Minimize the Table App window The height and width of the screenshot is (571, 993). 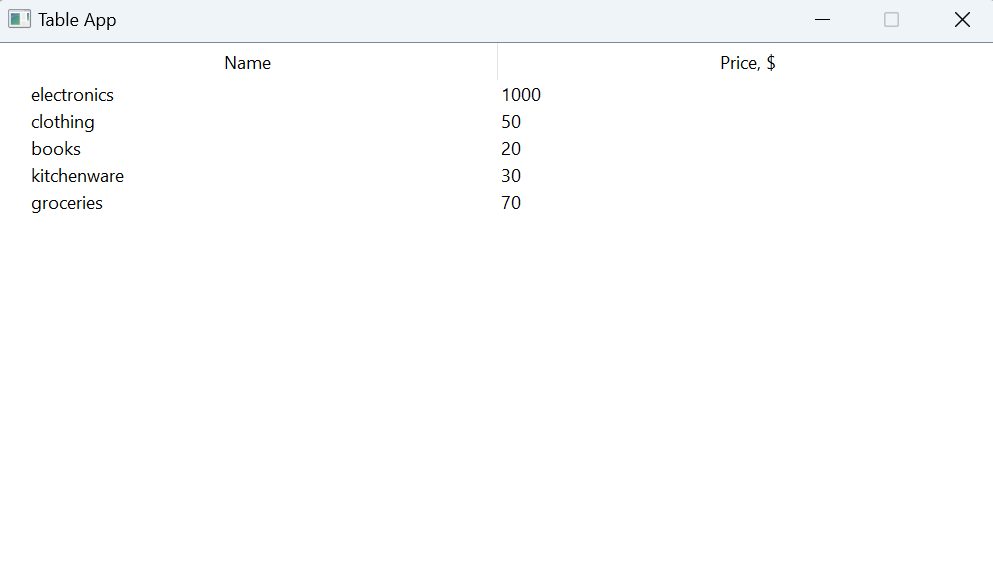coord(823,20)
